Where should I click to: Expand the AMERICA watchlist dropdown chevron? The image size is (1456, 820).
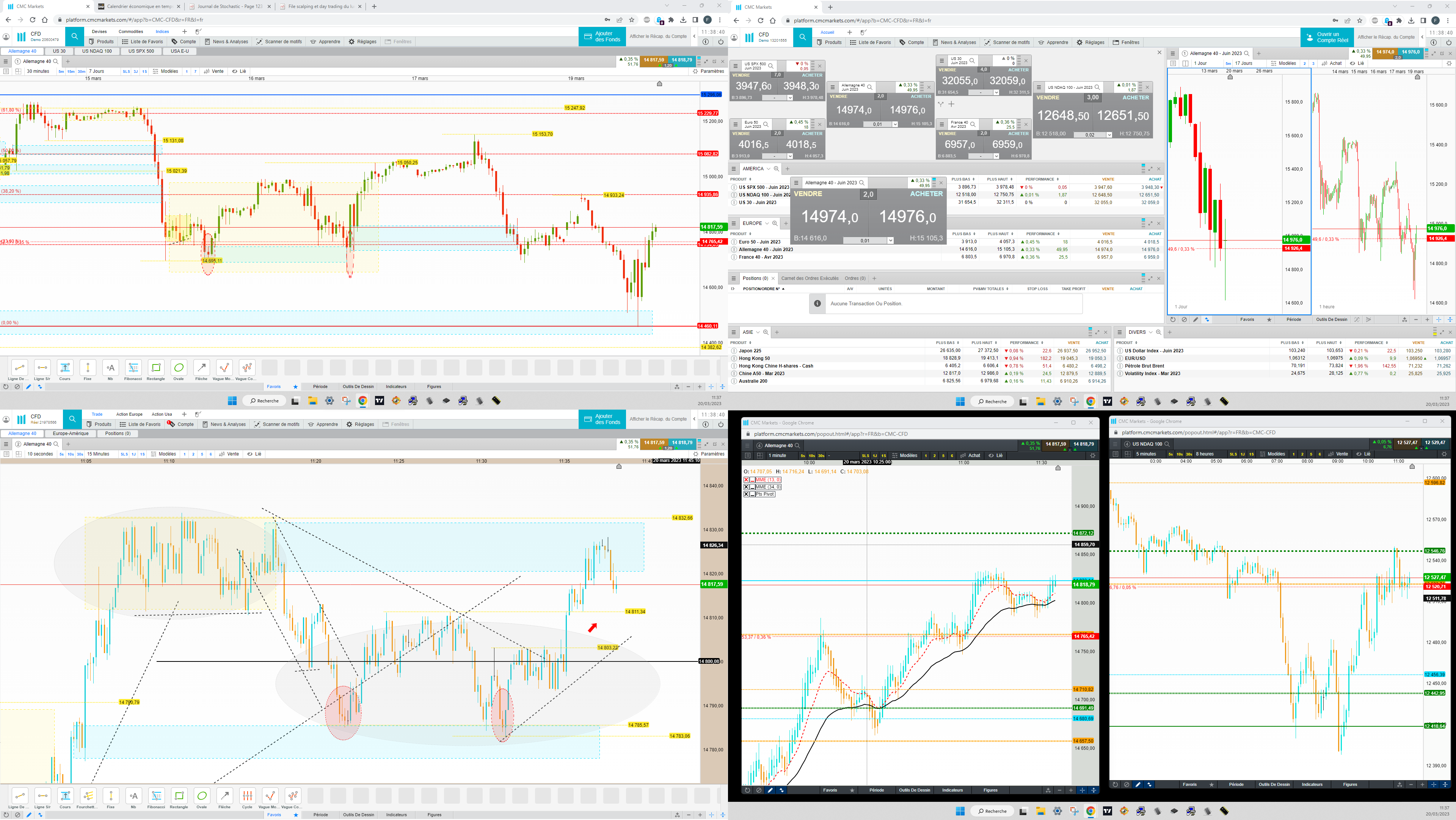pos(768,168)
